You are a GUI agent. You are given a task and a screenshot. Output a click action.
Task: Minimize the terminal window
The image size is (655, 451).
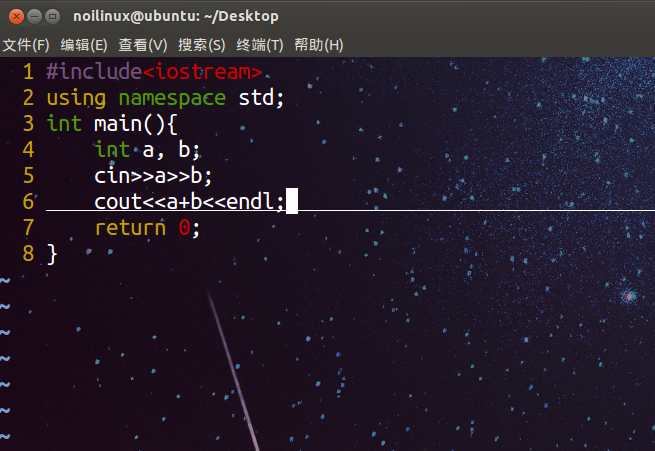34,17
